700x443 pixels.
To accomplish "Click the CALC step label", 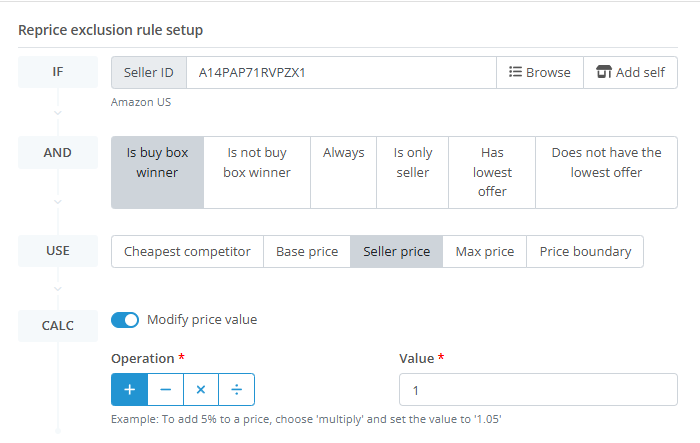I will [x=58, y=326].
